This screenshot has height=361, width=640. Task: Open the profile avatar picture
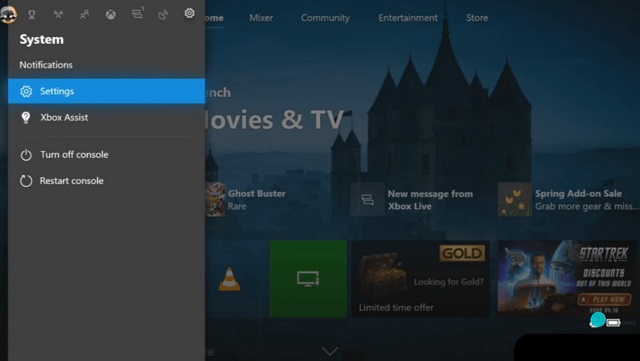click(8, 15)
